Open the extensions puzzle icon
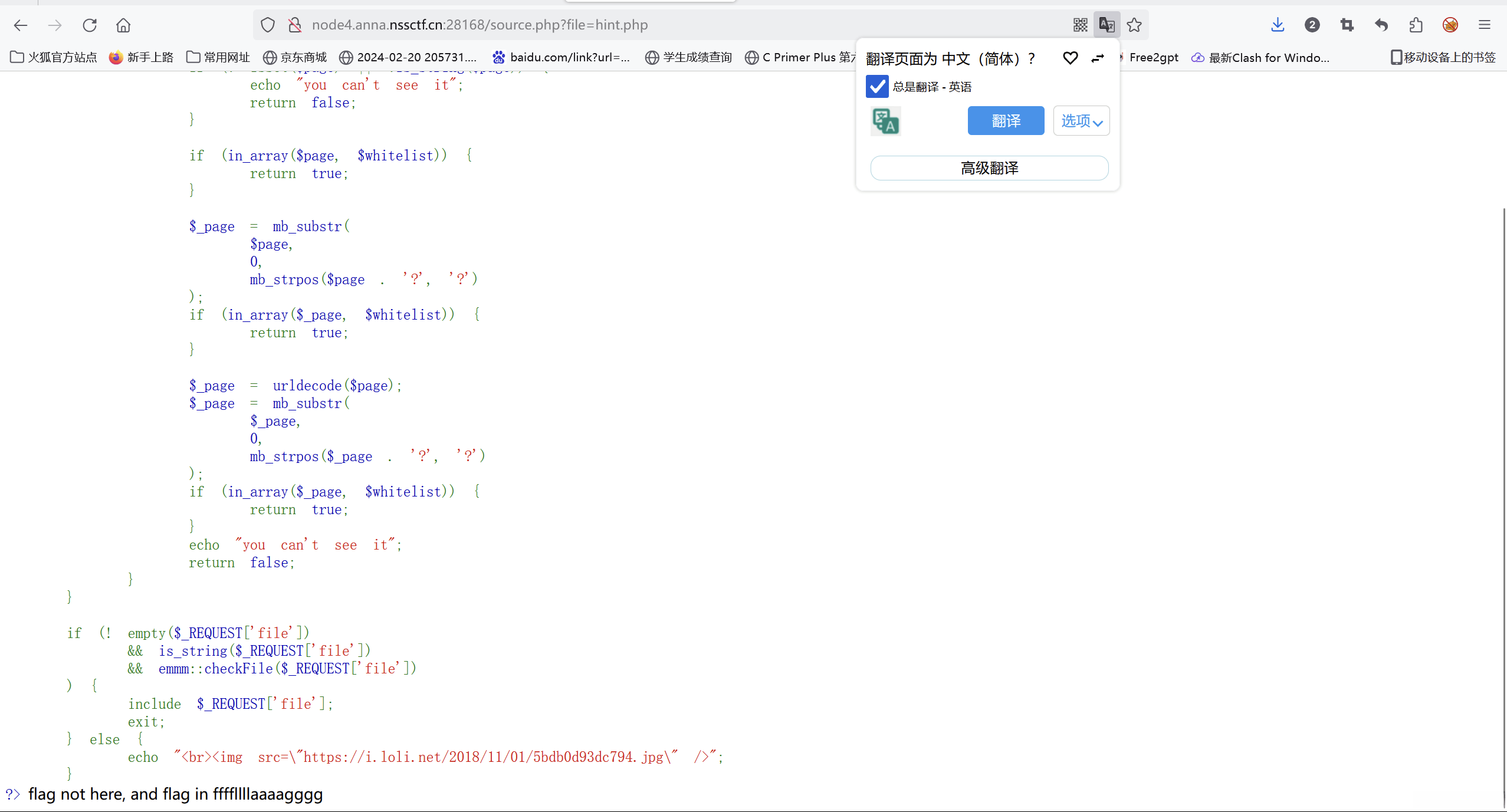This screenshot has height=812, width=1507. [1416, 25]
